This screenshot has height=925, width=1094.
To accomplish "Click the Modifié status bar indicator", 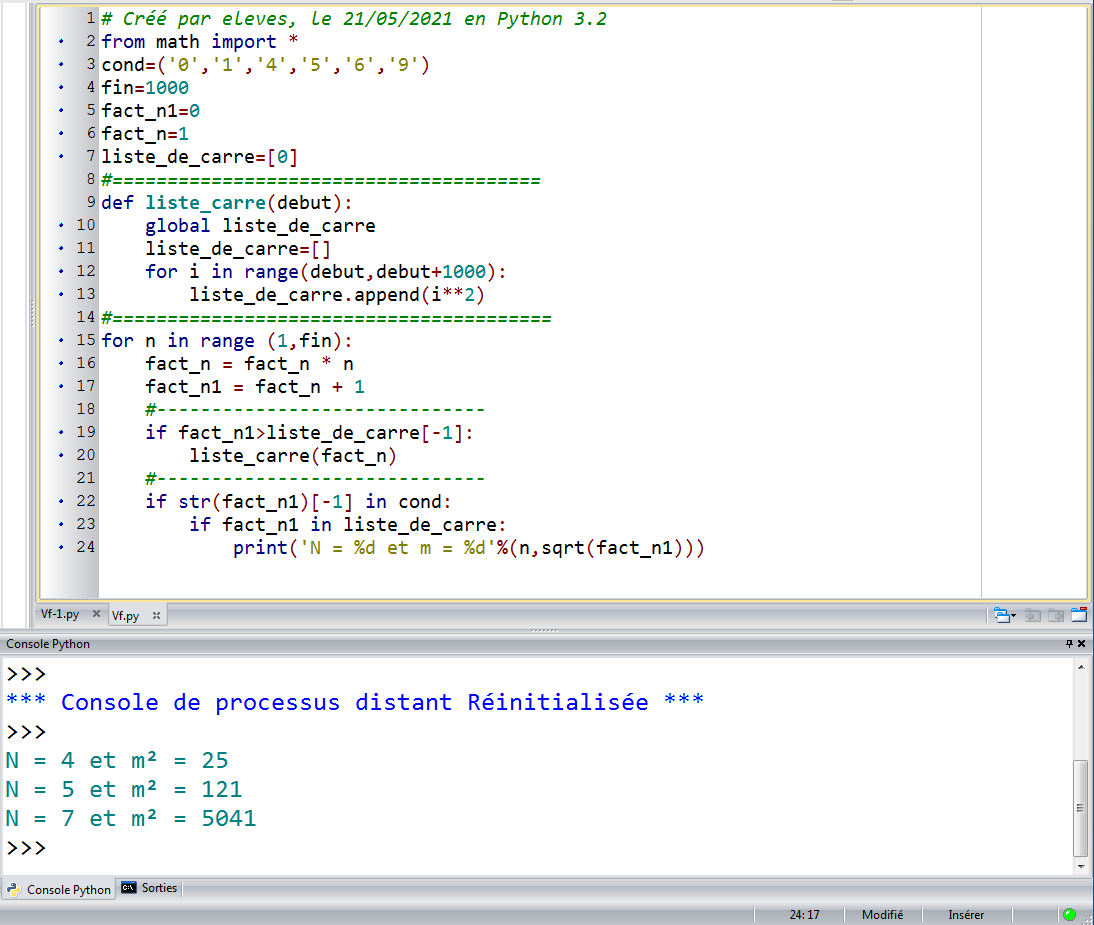I will pyautogui.click(x=882, y=914).
